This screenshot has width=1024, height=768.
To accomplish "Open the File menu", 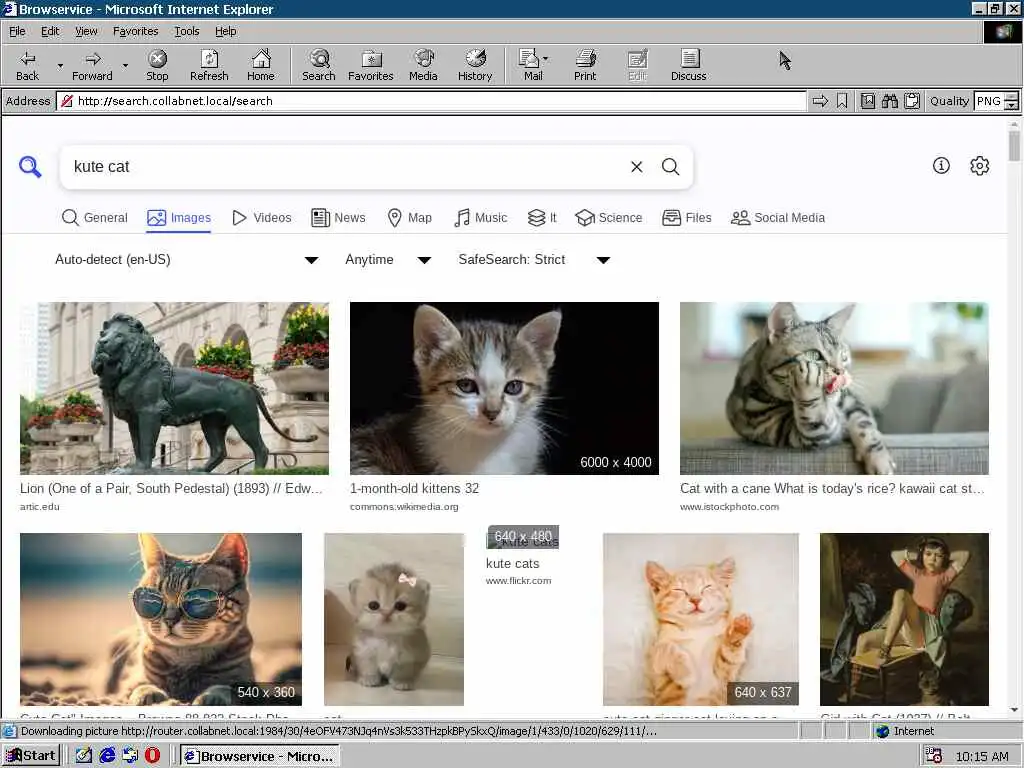I will tap(17, 31).
